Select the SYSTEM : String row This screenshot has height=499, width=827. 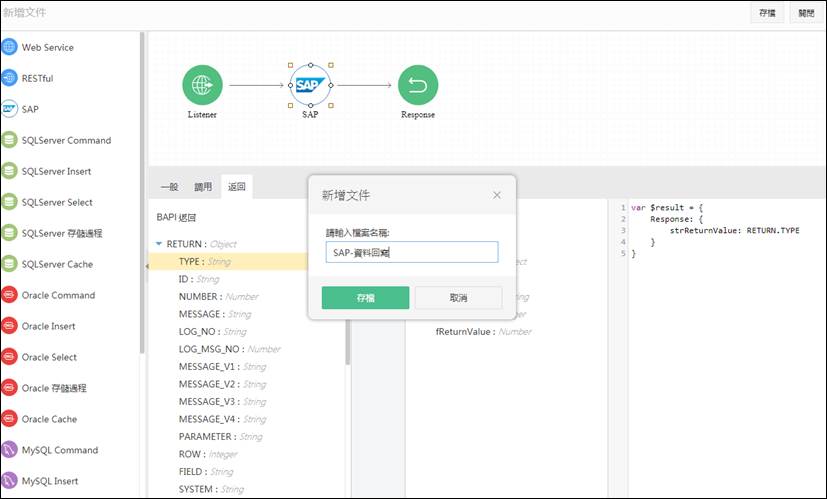(x=211, y=489)
